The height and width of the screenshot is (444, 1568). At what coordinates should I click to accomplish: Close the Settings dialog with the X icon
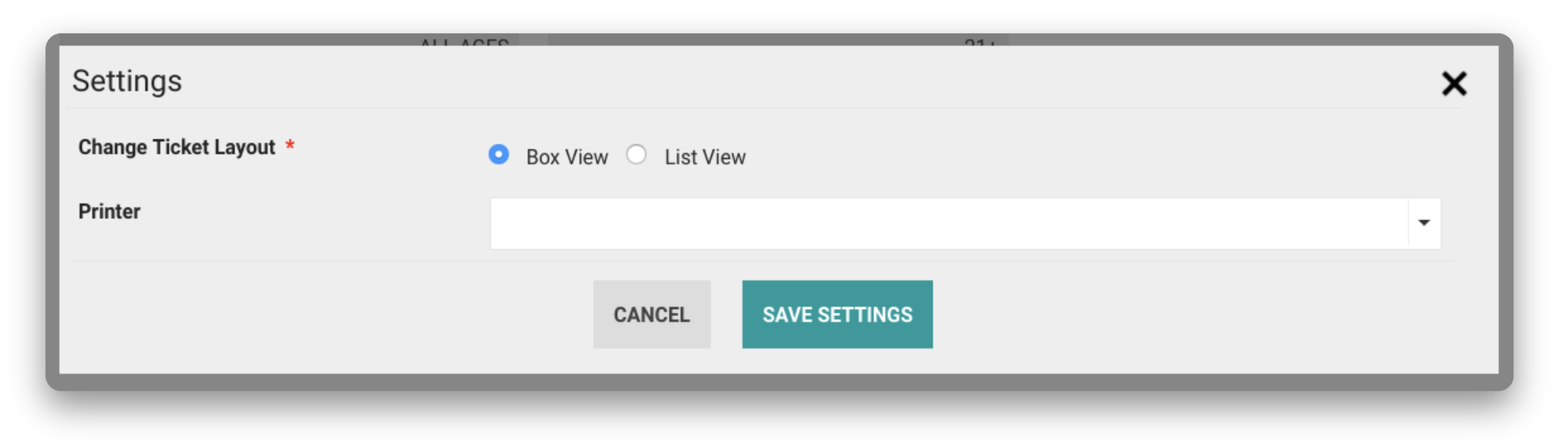coord(1454,83)
